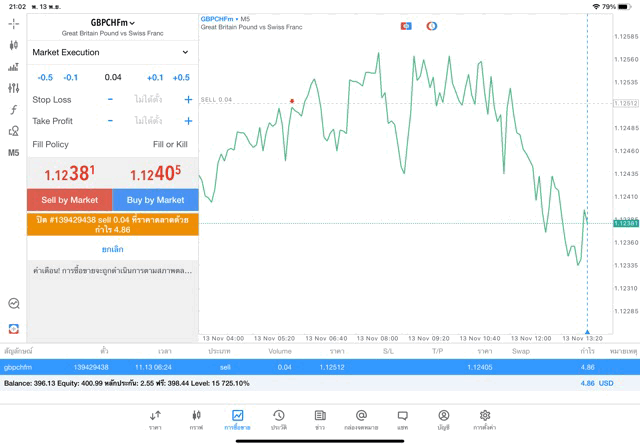Open indicators function icon in sidebar

tap(13, 110)
